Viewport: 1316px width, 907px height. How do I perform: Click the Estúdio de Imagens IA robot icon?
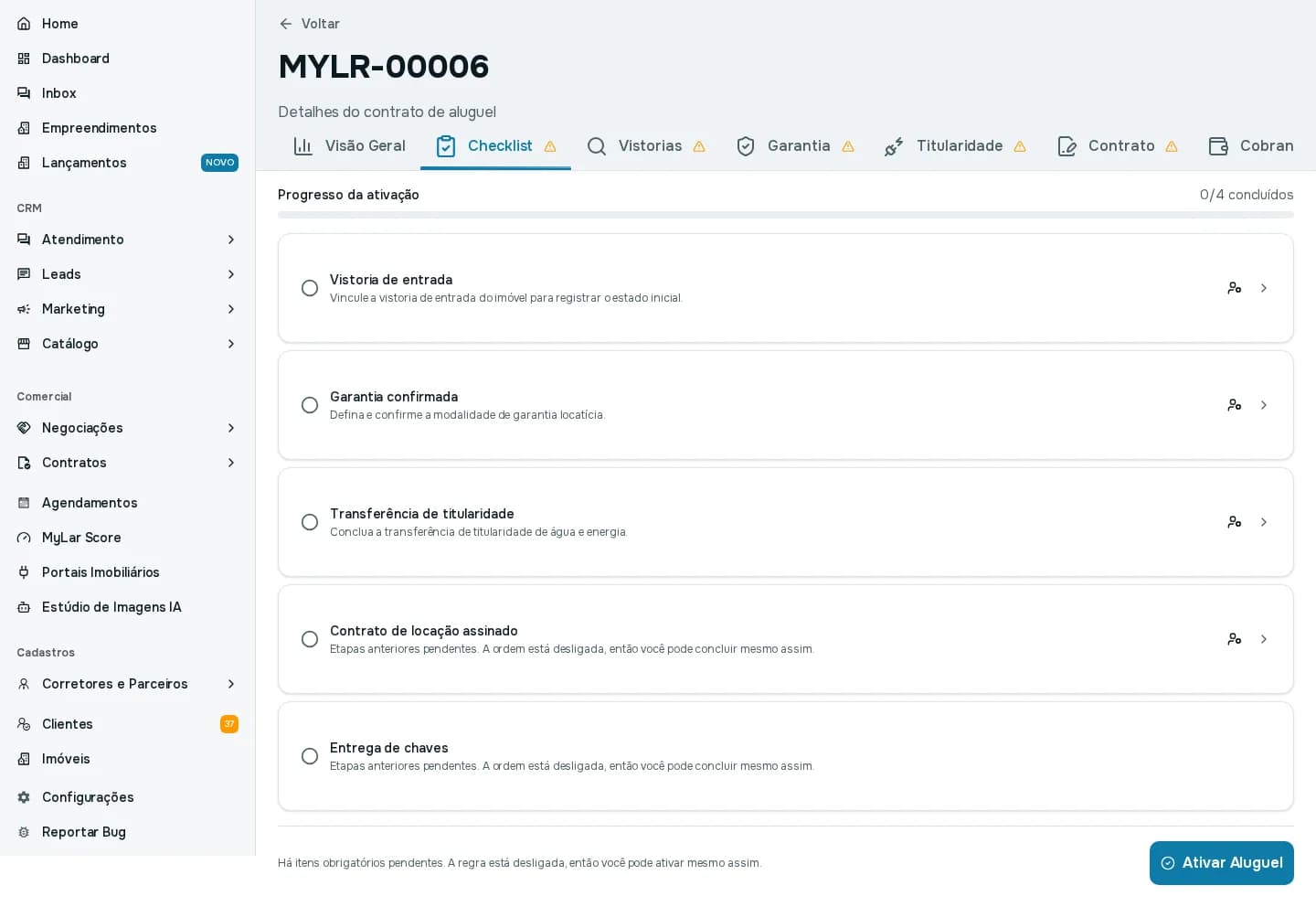click(24, 607)
